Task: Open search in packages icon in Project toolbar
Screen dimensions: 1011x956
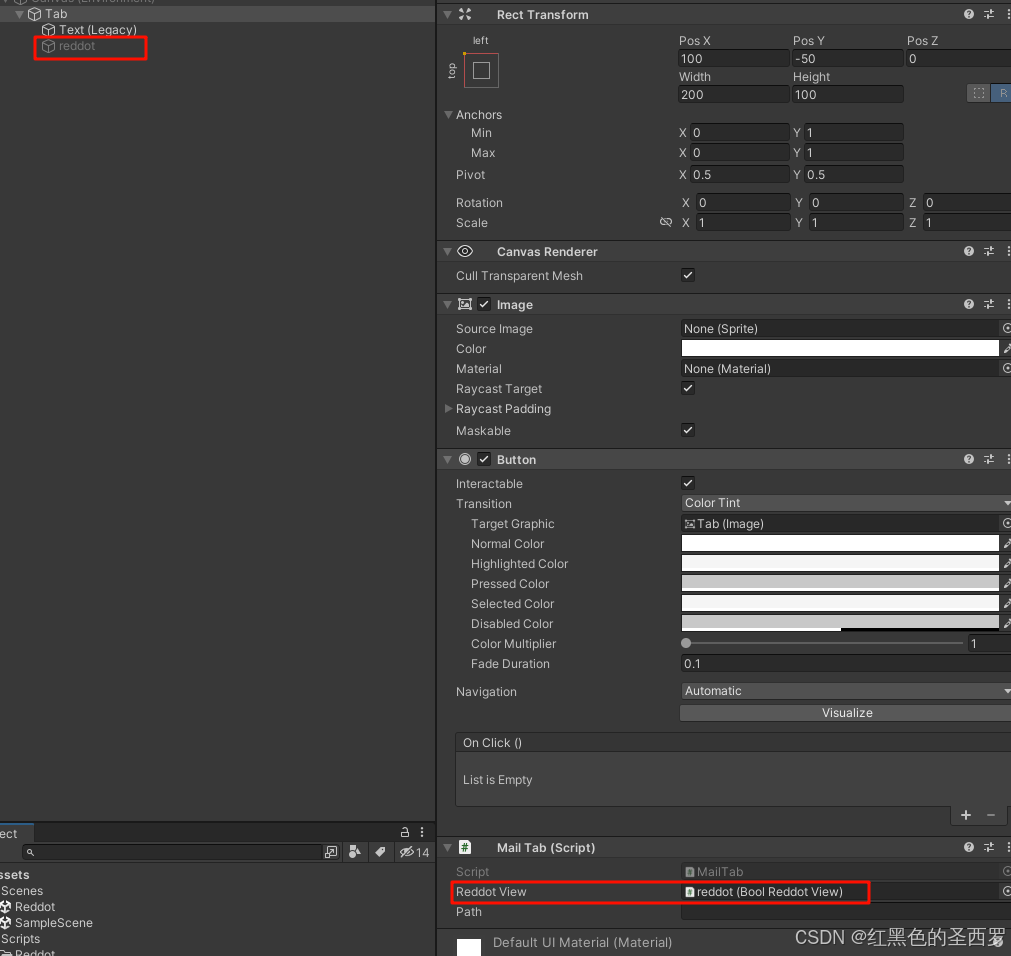Action: point(331,852)
